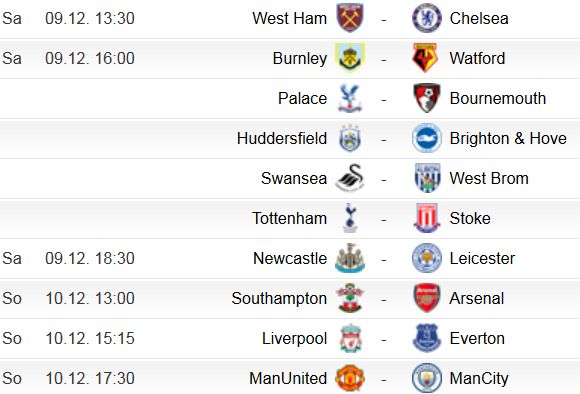This screenshot has width=580, height=394.
Task: Click the West Brom club crest
Action: 427,178
